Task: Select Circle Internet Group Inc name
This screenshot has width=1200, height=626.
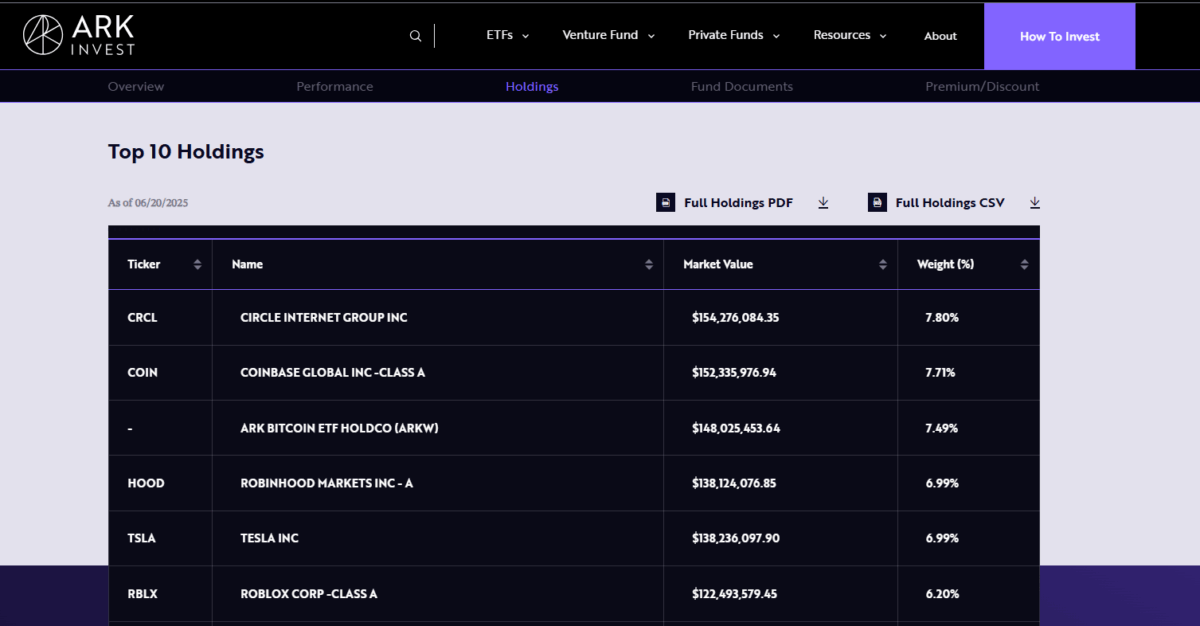Action: tap(324, 318)
